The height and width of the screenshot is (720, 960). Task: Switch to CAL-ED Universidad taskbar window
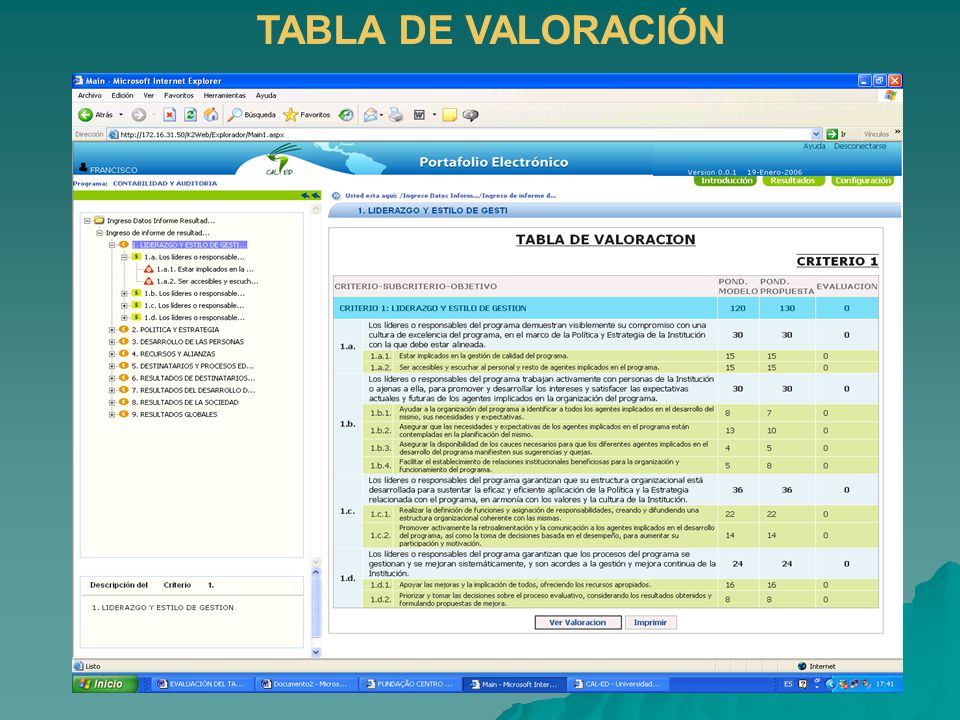(617, 684)
